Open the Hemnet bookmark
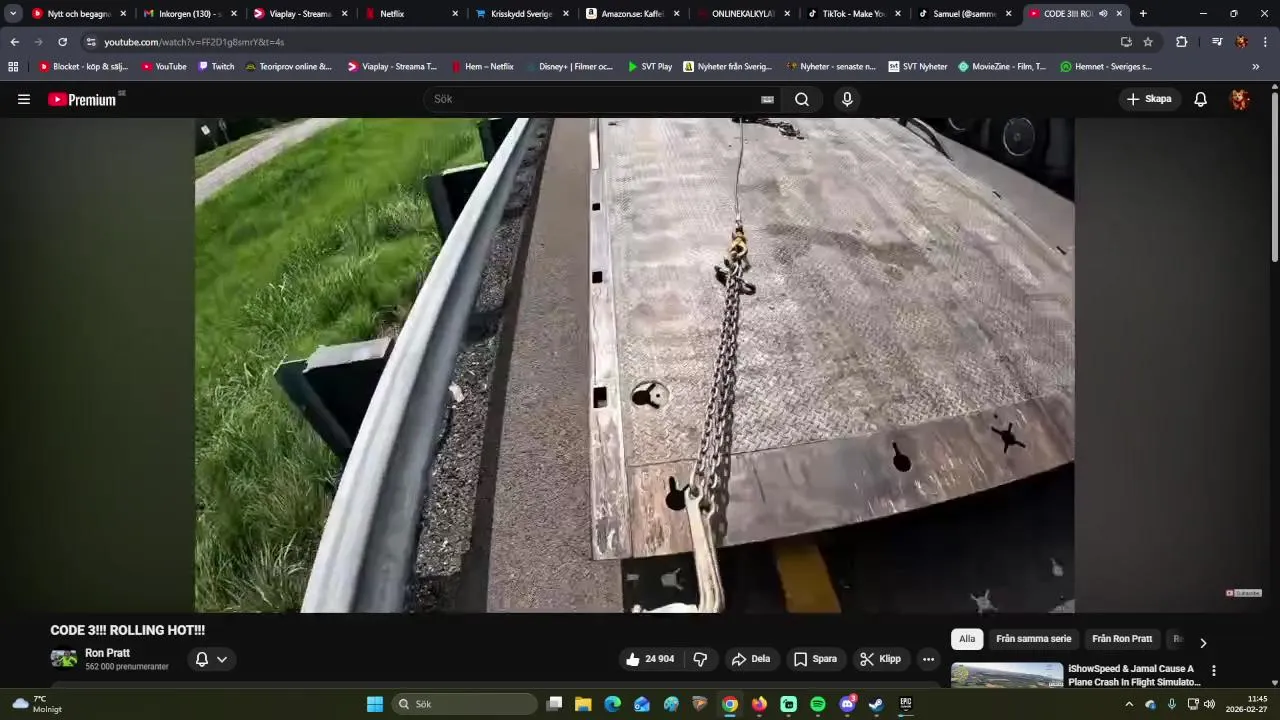 tap(1106, 67)
